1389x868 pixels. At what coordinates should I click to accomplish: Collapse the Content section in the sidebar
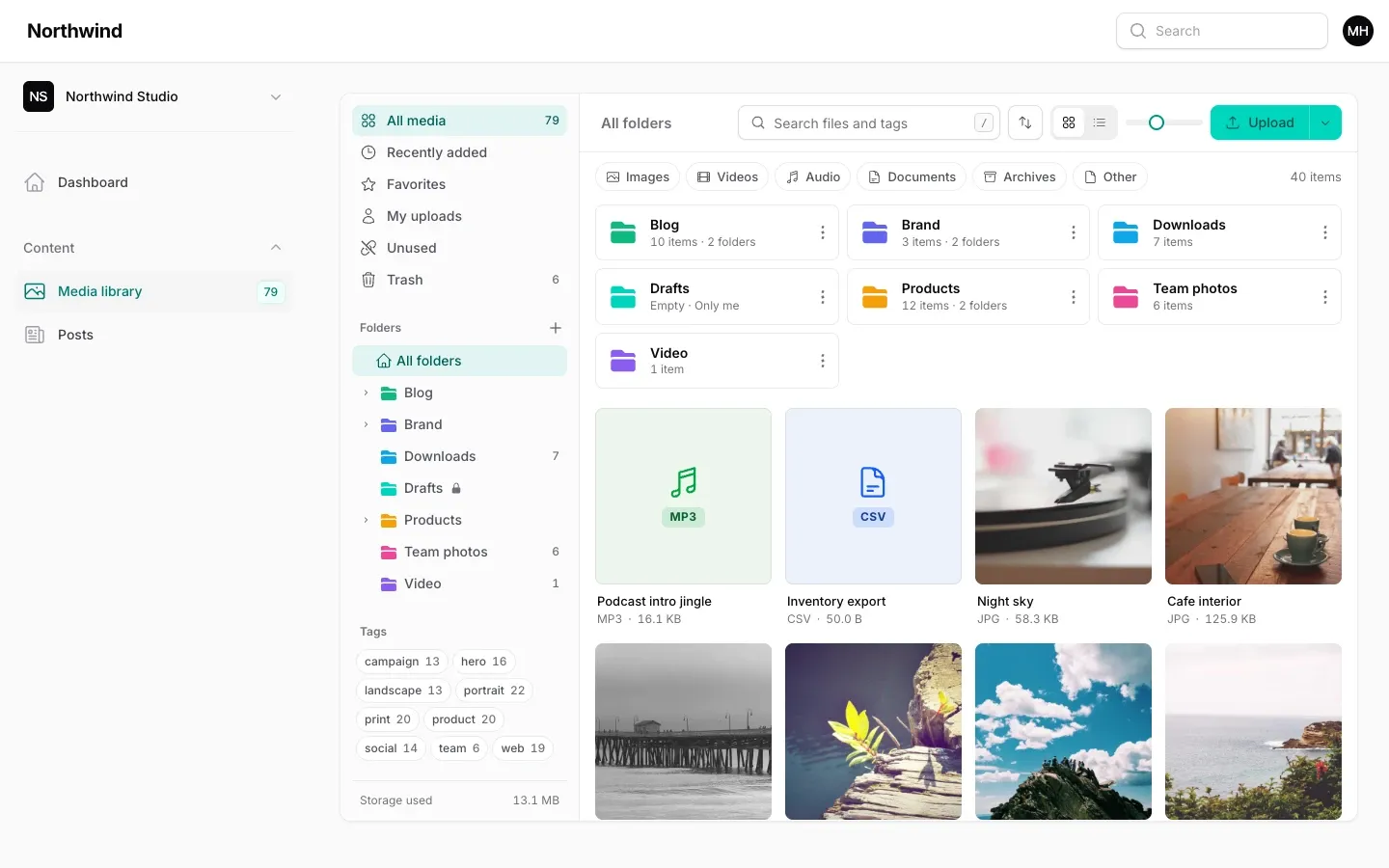(276, 248)
